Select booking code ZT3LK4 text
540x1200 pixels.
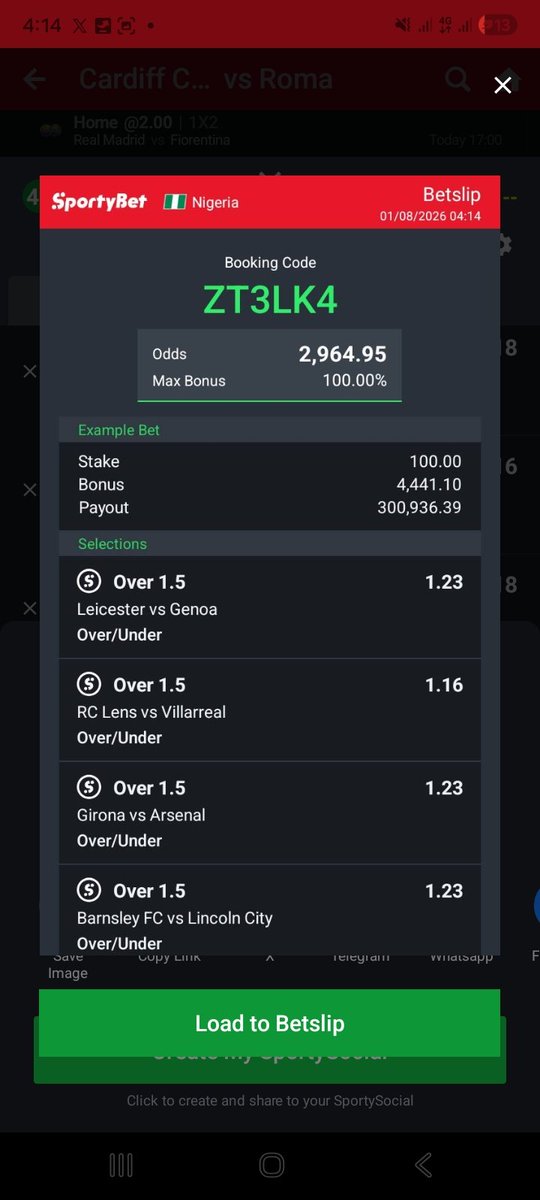click(270, 300)
